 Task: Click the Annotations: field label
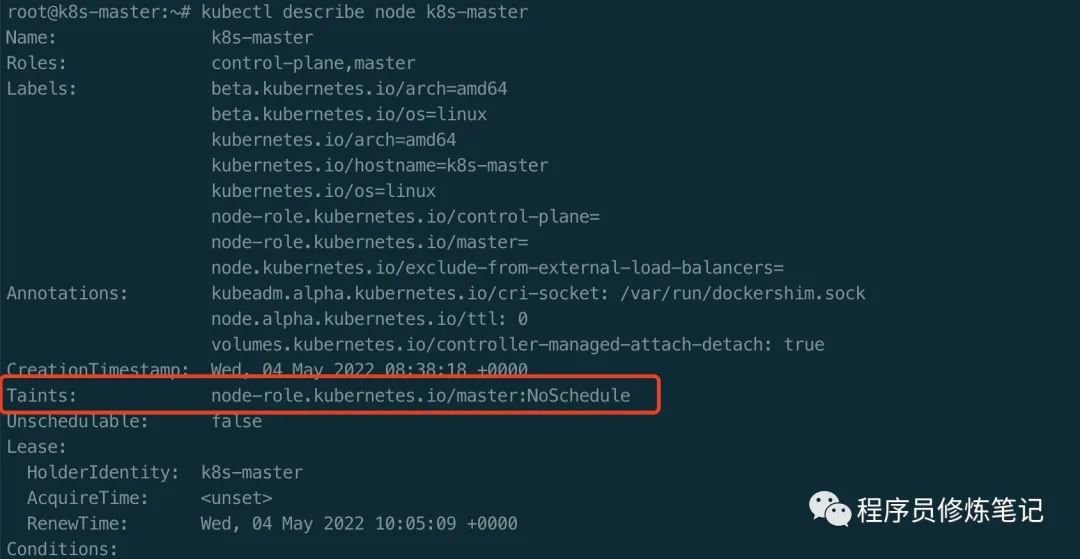click(67, 293)
